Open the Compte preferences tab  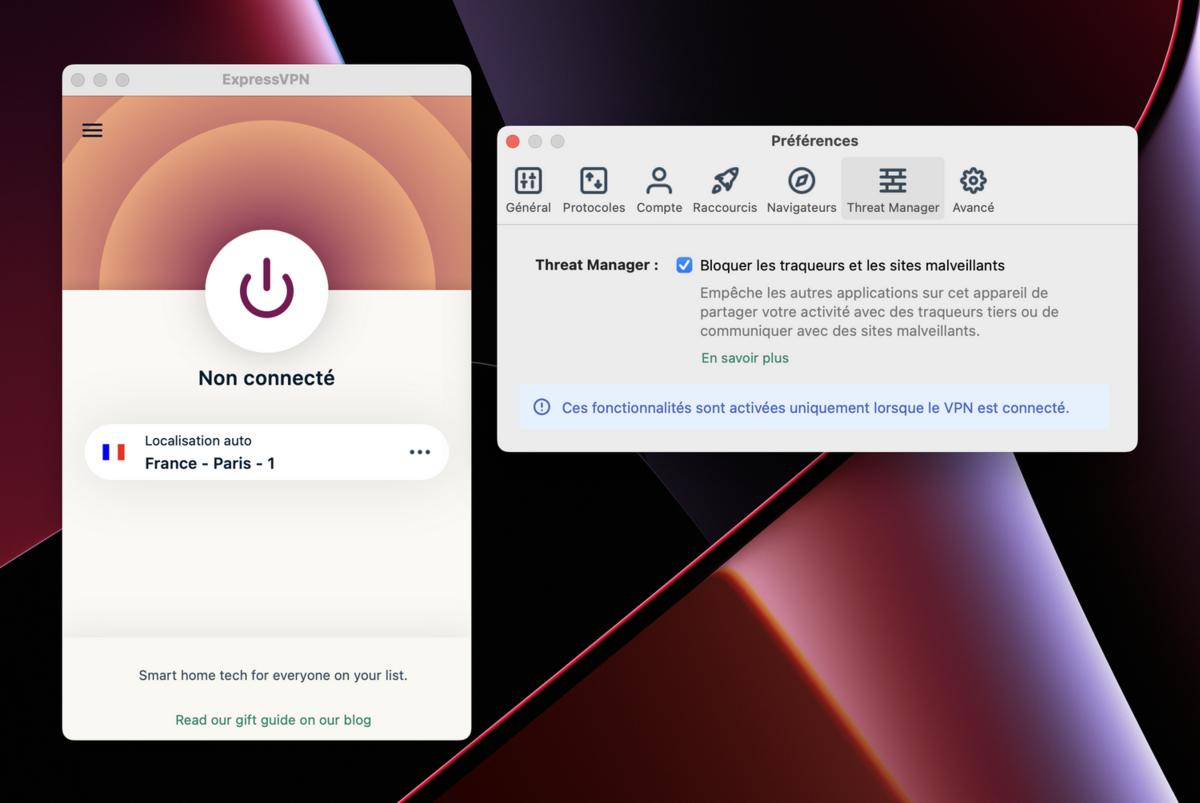pyautogui.click(x=659, y=189)
